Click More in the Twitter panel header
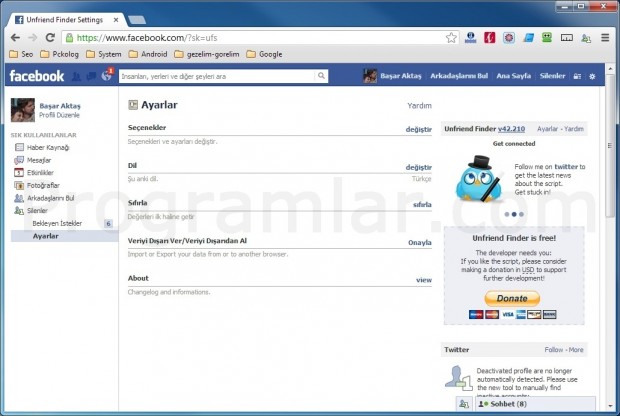This screenshot has width=620, height=416. click(576, 350)
